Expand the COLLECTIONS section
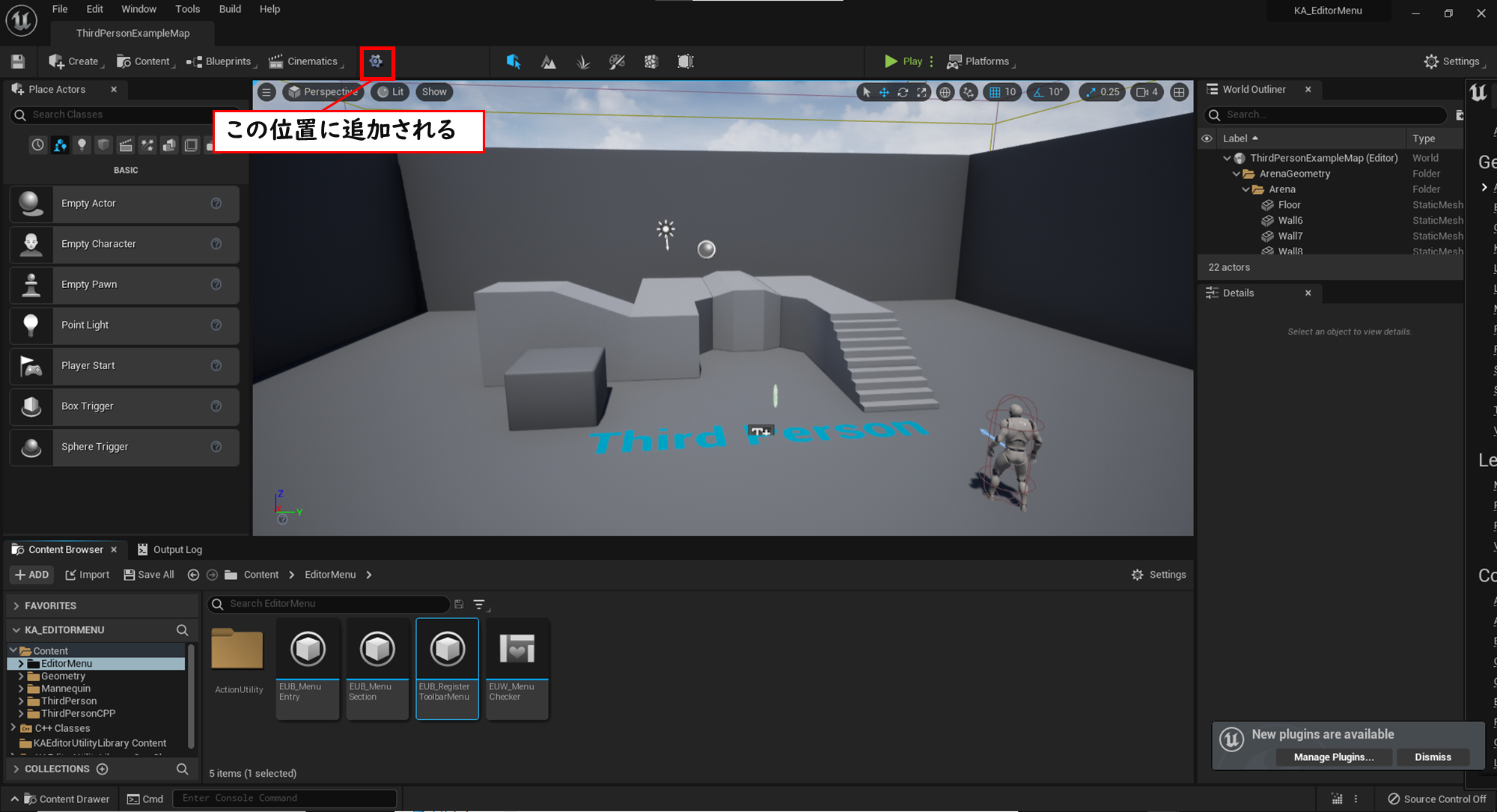 [x=16, y=769]
